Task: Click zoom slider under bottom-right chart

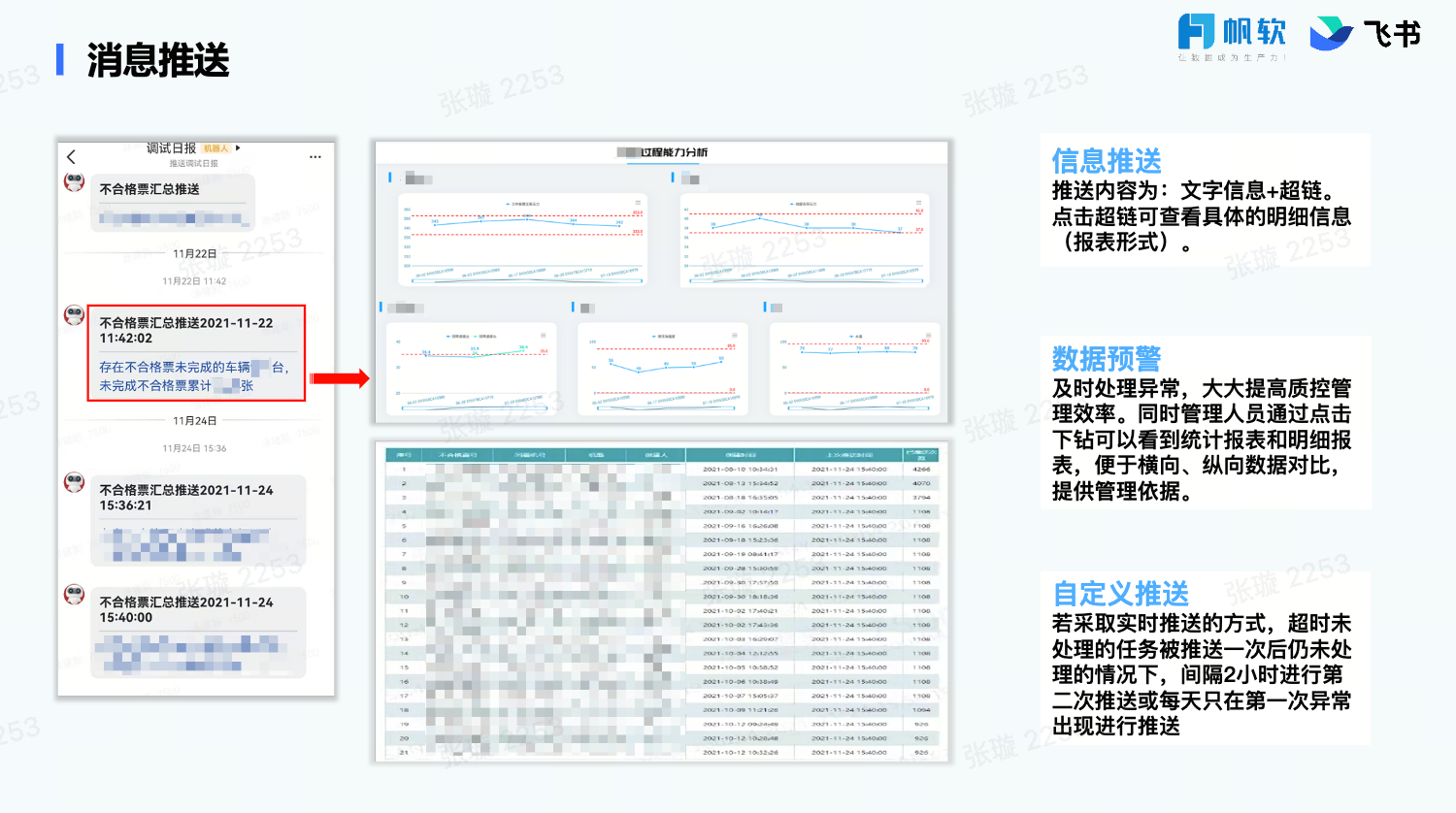Action: (x=856, y=409)
